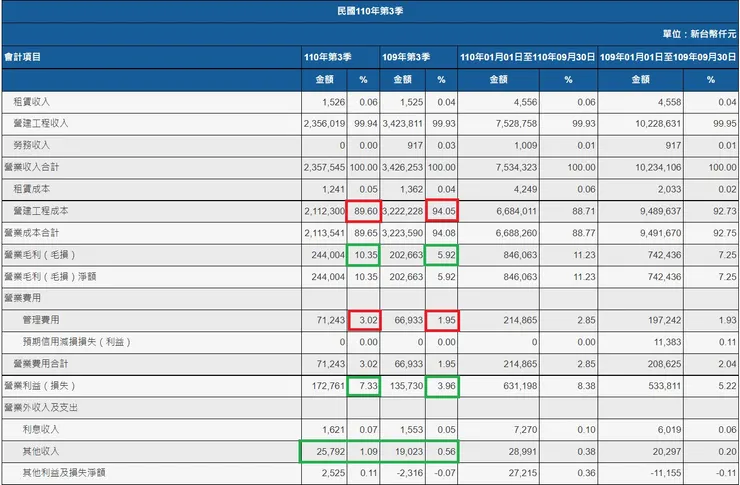Select the 會計項目 column header
This screenshot has height=485, width=740.
point(23,57)
